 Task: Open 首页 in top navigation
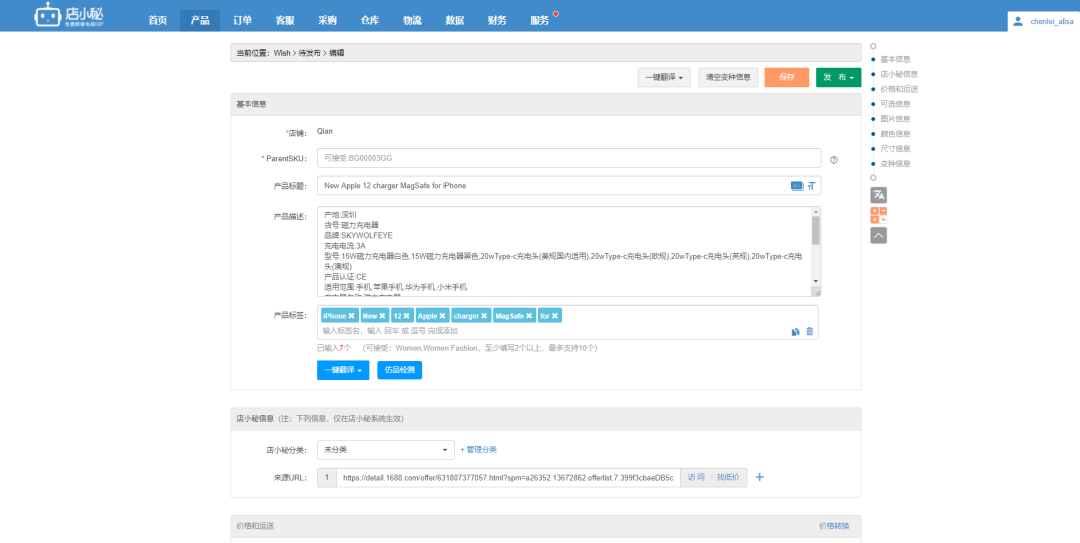(158, 21)
